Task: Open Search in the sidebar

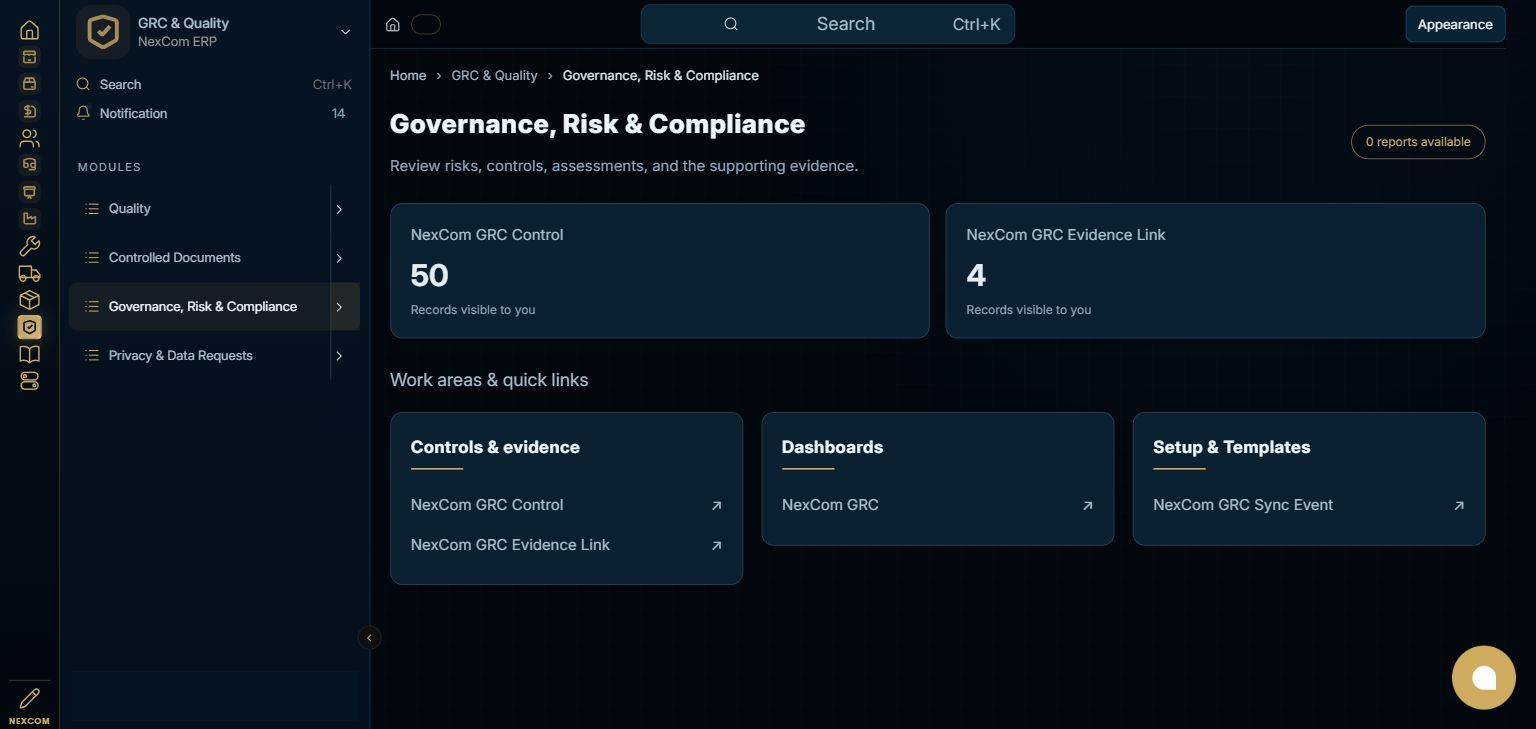Action: pos(215,85)
